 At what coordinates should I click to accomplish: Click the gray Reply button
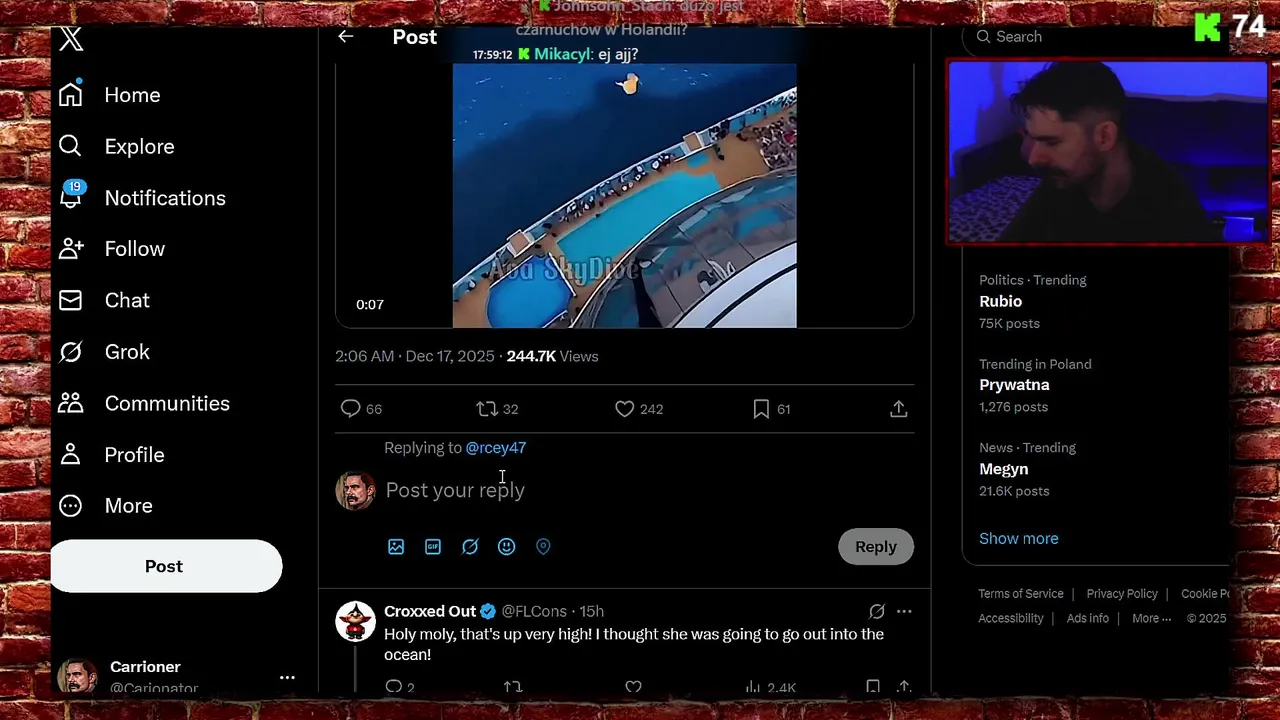(x=876, y=547)
